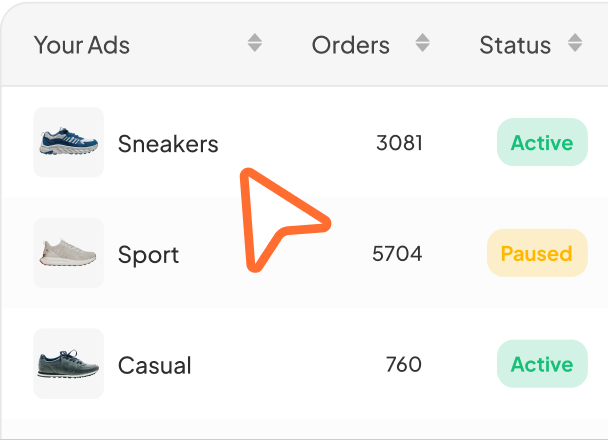Click the 5704 orders count

coord(397,254)
